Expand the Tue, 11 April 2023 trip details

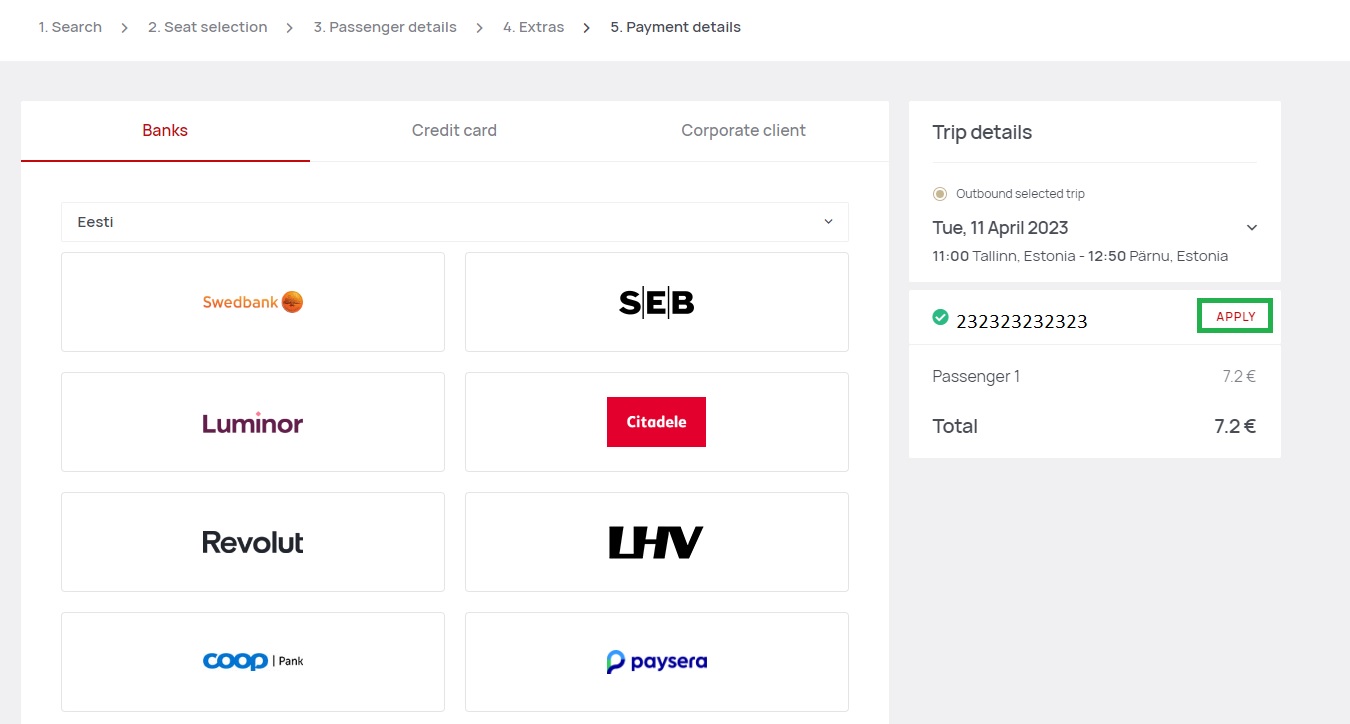1251,228
